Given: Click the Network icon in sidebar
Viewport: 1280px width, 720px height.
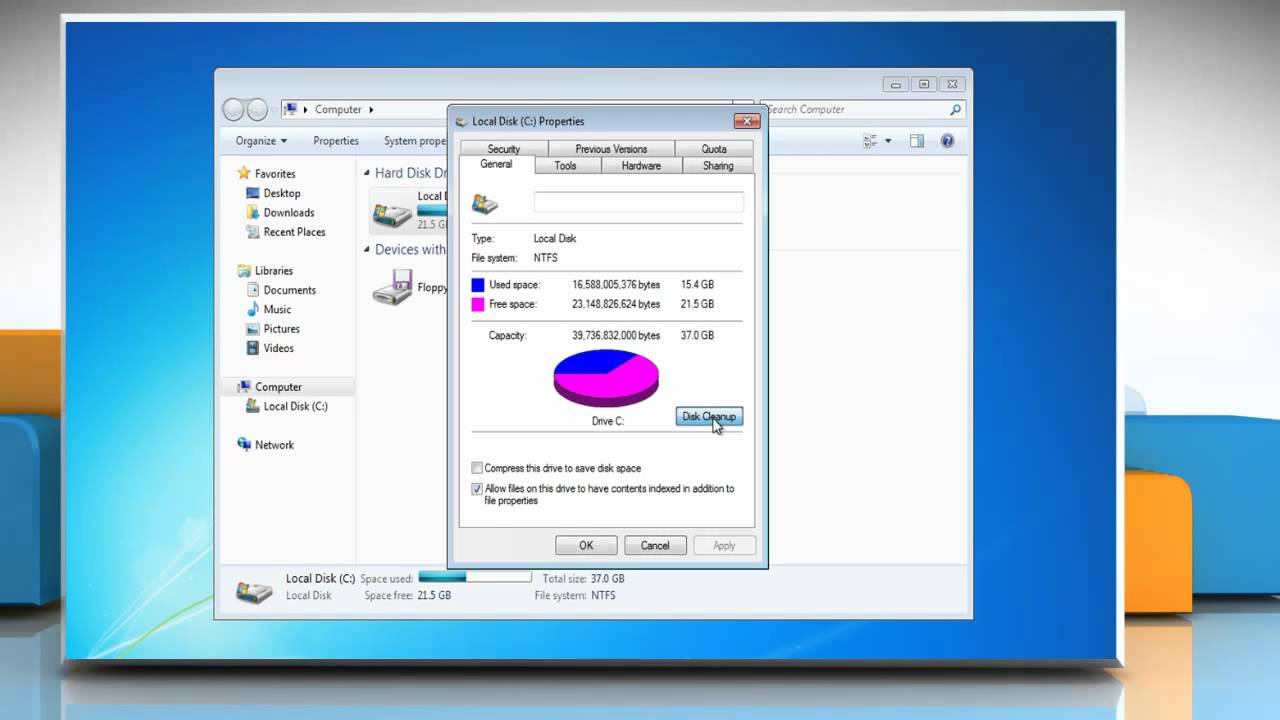Looking at the screenshot, I should point(244,445).
